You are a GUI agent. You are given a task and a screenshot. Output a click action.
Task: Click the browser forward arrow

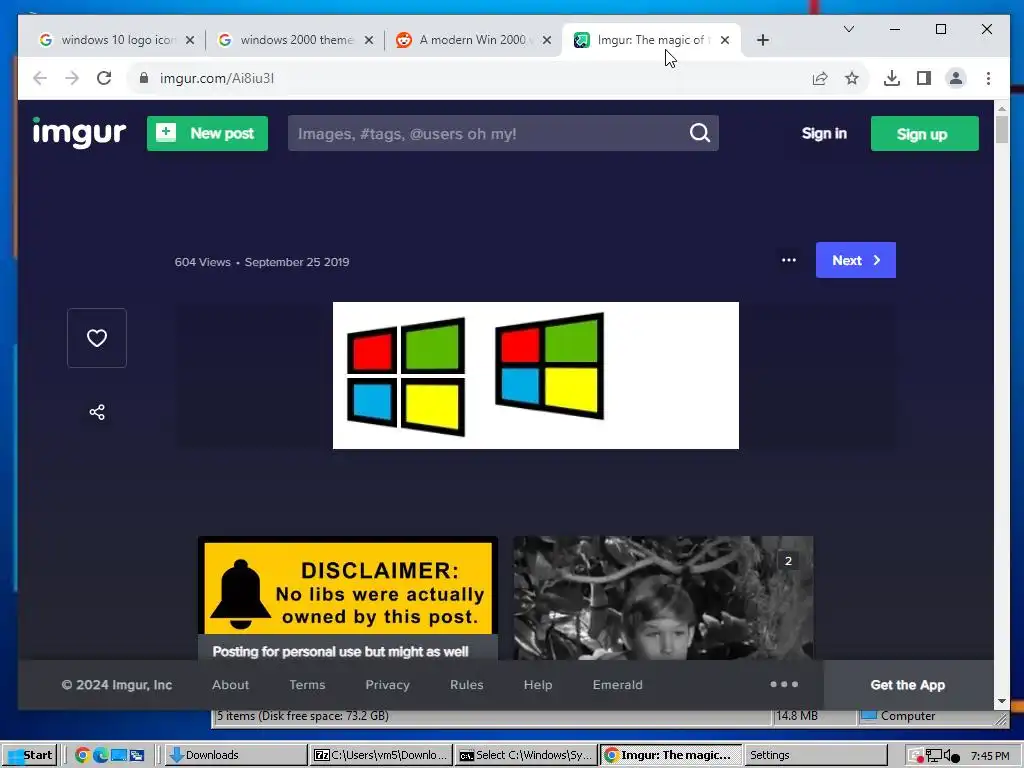coord(72,78)
